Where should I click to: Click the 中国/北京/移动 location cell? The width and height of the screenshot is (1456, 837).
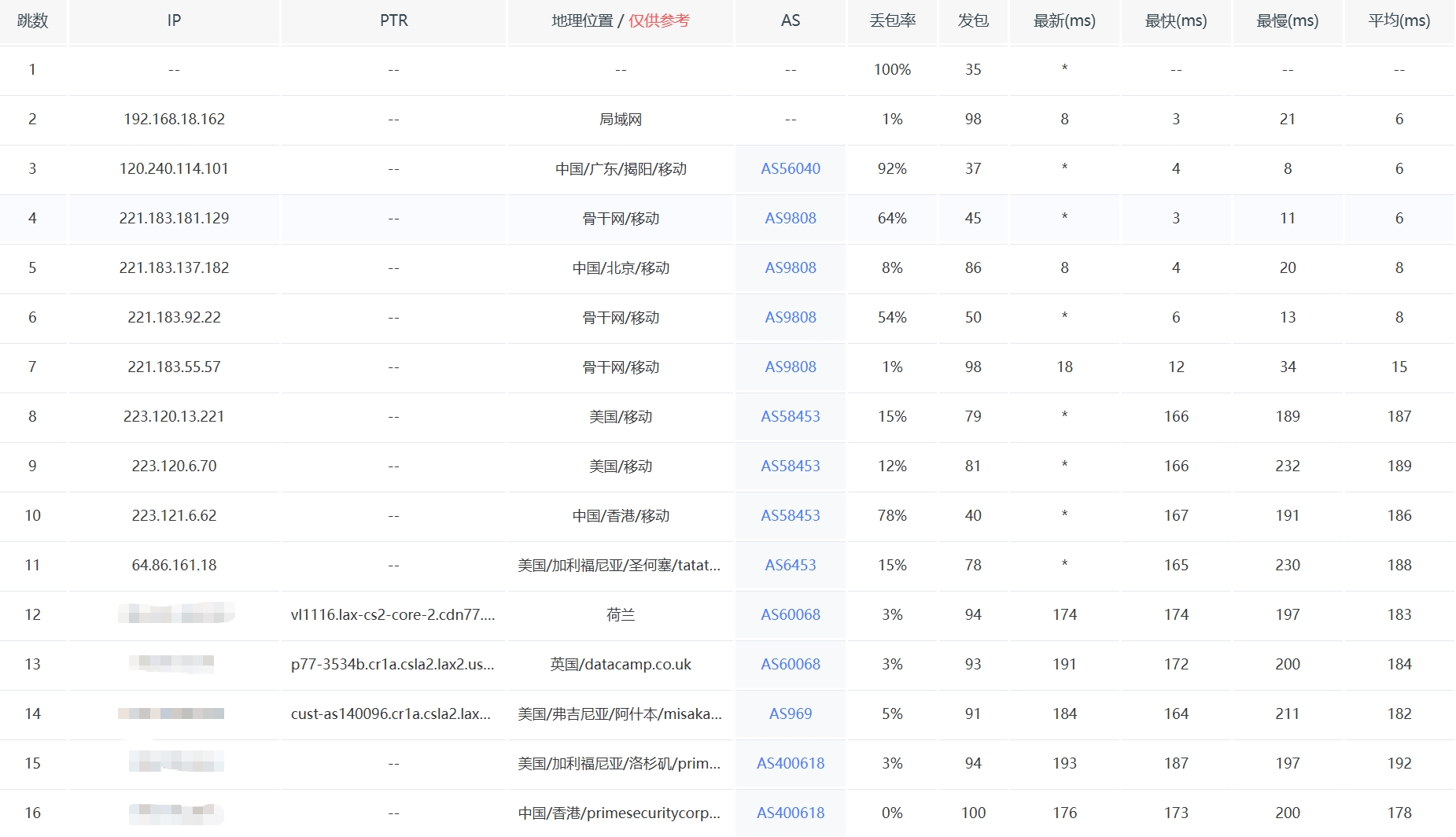(x=621, y=267)
